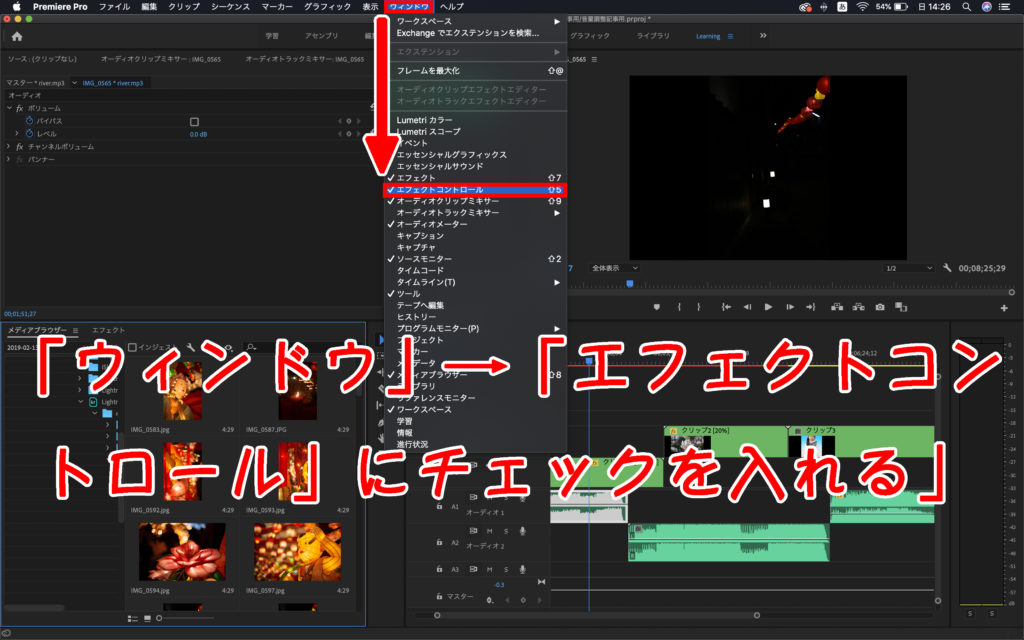The height and width of the screenshot is (640, 1024).
Task: Open the シーケンス menu
Action: tap(230, 7)
